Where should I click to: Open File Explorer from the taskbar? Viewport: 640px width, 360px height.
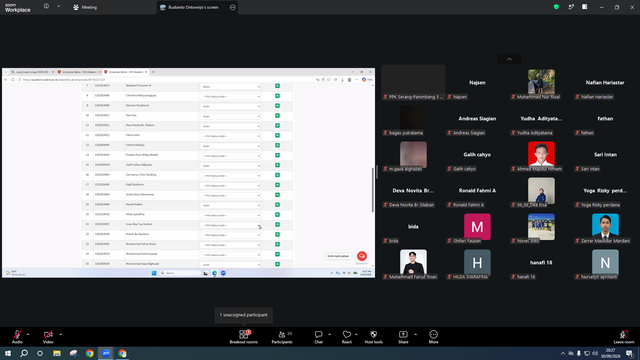click(57, 353)
